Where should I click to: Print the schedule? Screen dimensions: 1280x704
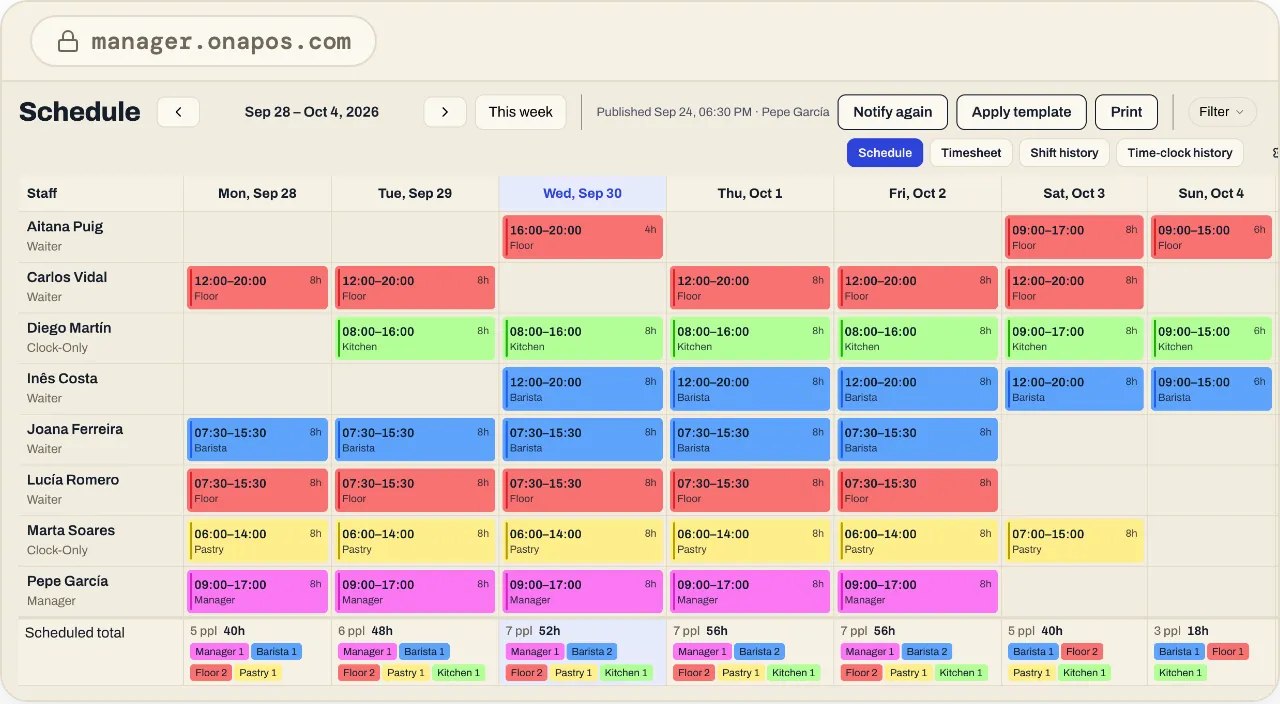(x=1126, y=112)
